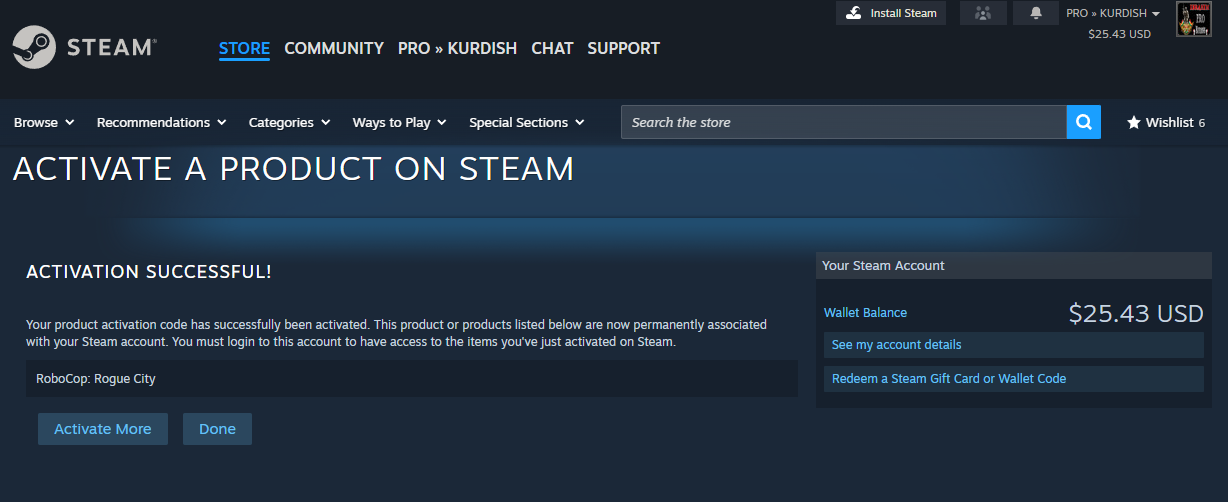Expand the Browse dropdown menu
Viewport: 1228px width, 502px height.
click(x=44, y=122)
